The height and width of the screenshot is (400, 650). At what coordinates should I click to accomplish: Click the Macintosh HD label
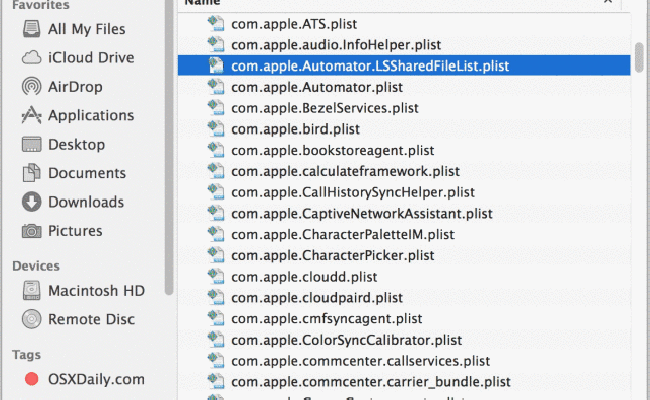coord(96,291)
